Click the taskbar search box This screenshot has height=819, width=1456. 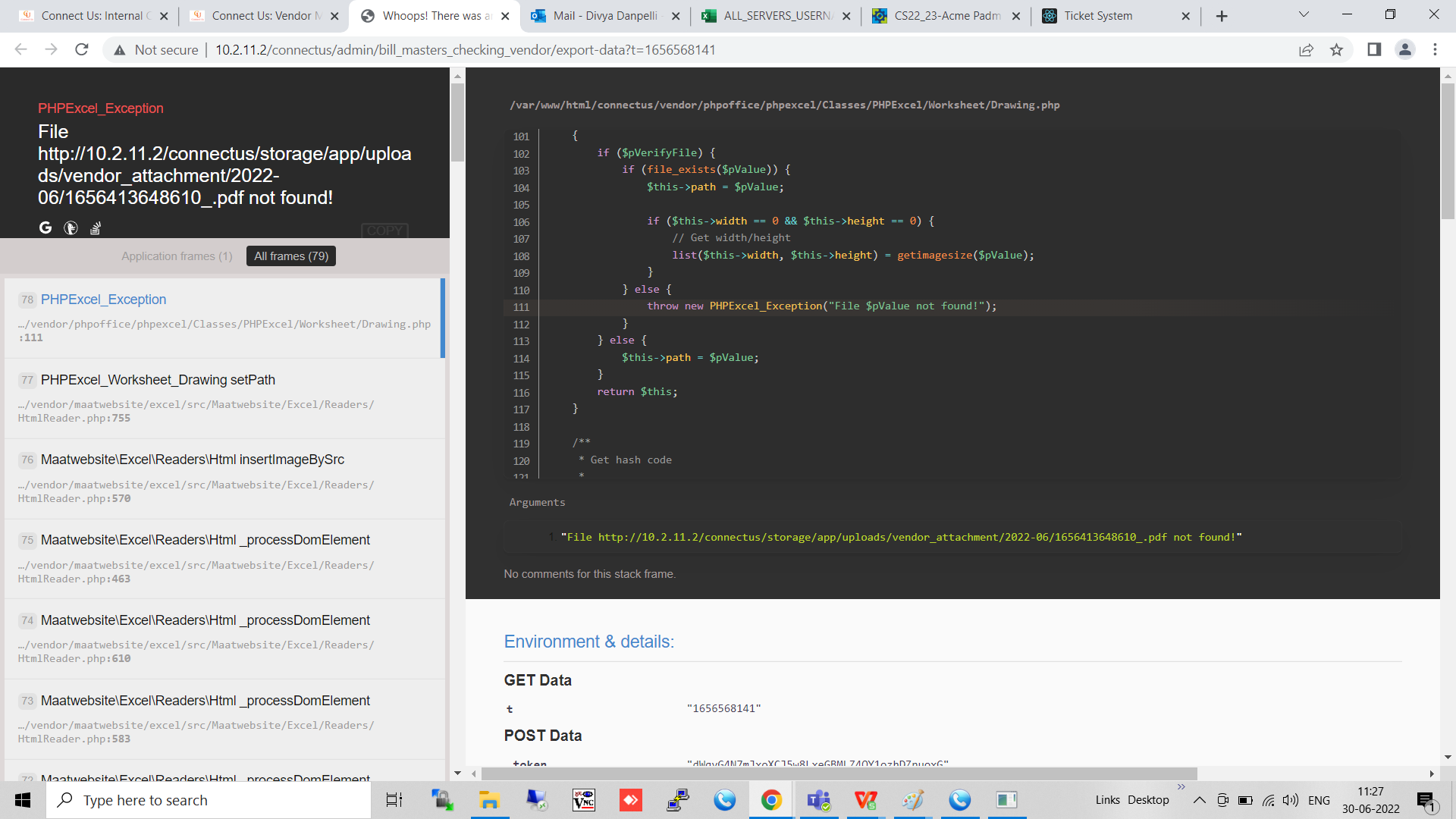pyautogui.click(x=209, y=800)
